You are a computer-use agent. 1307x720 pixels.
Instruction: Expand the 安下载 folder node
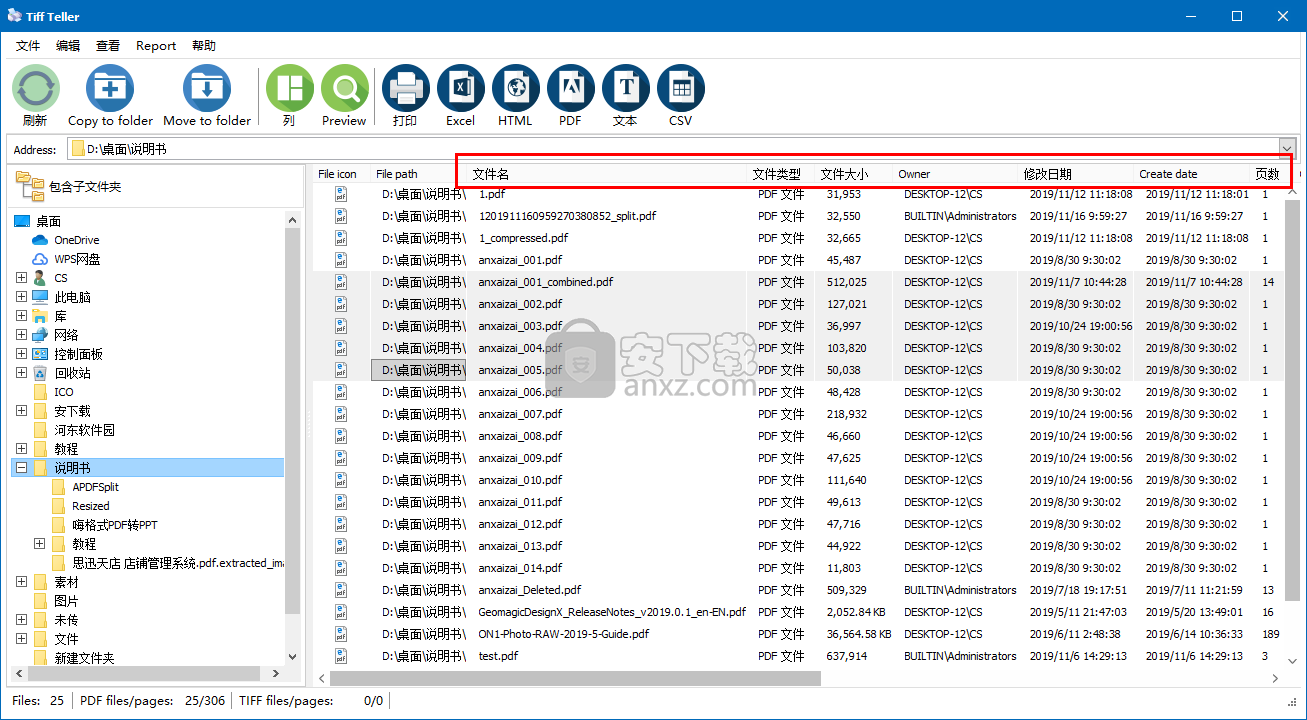click(x=21, y=411)
